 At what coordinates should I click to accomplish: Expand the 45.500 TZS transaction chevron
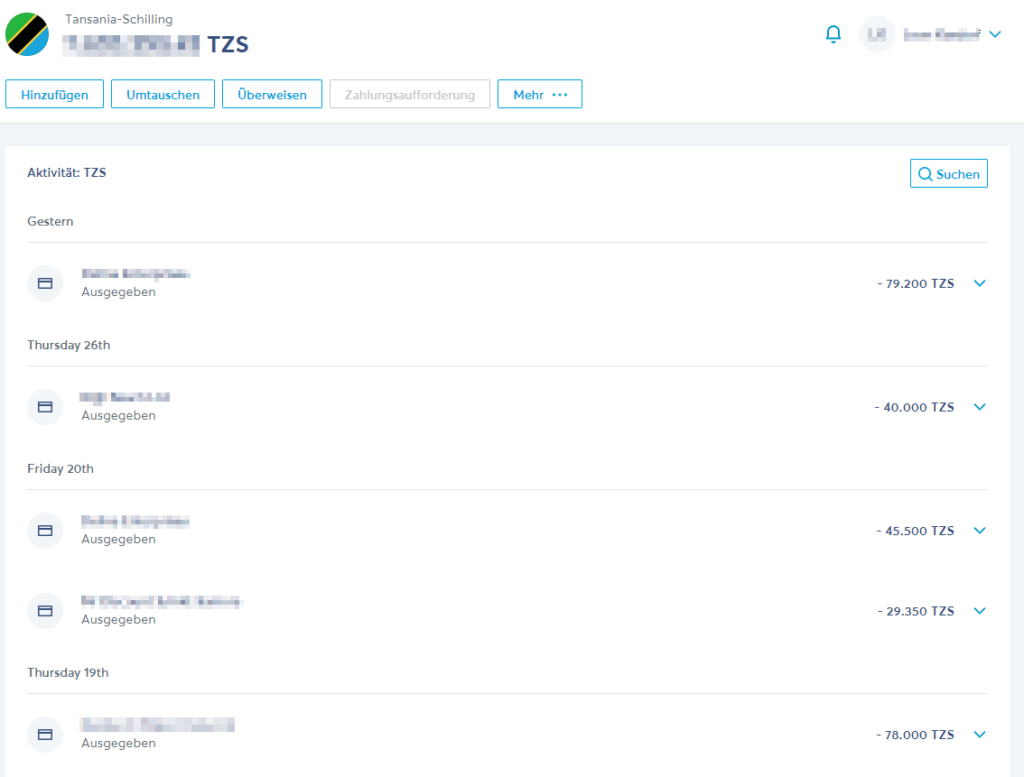[x=979, y=530]
